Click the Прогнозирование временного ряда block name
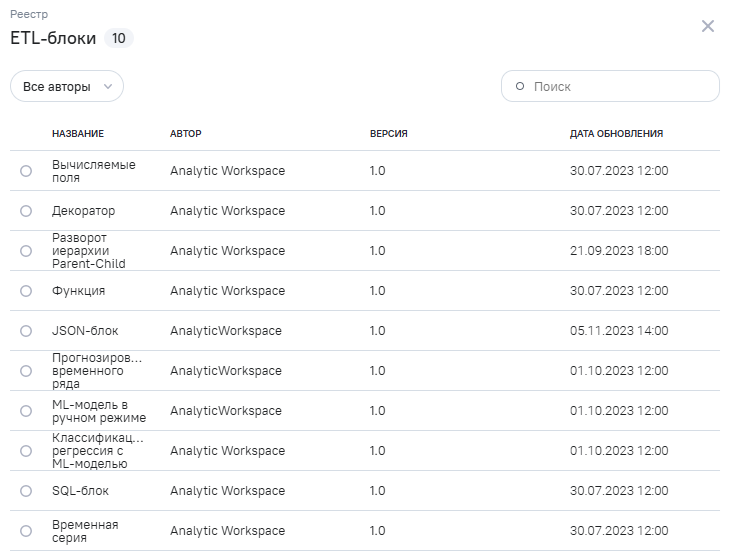The width and height of the screenshot is (735, 554). coord(97,371)
